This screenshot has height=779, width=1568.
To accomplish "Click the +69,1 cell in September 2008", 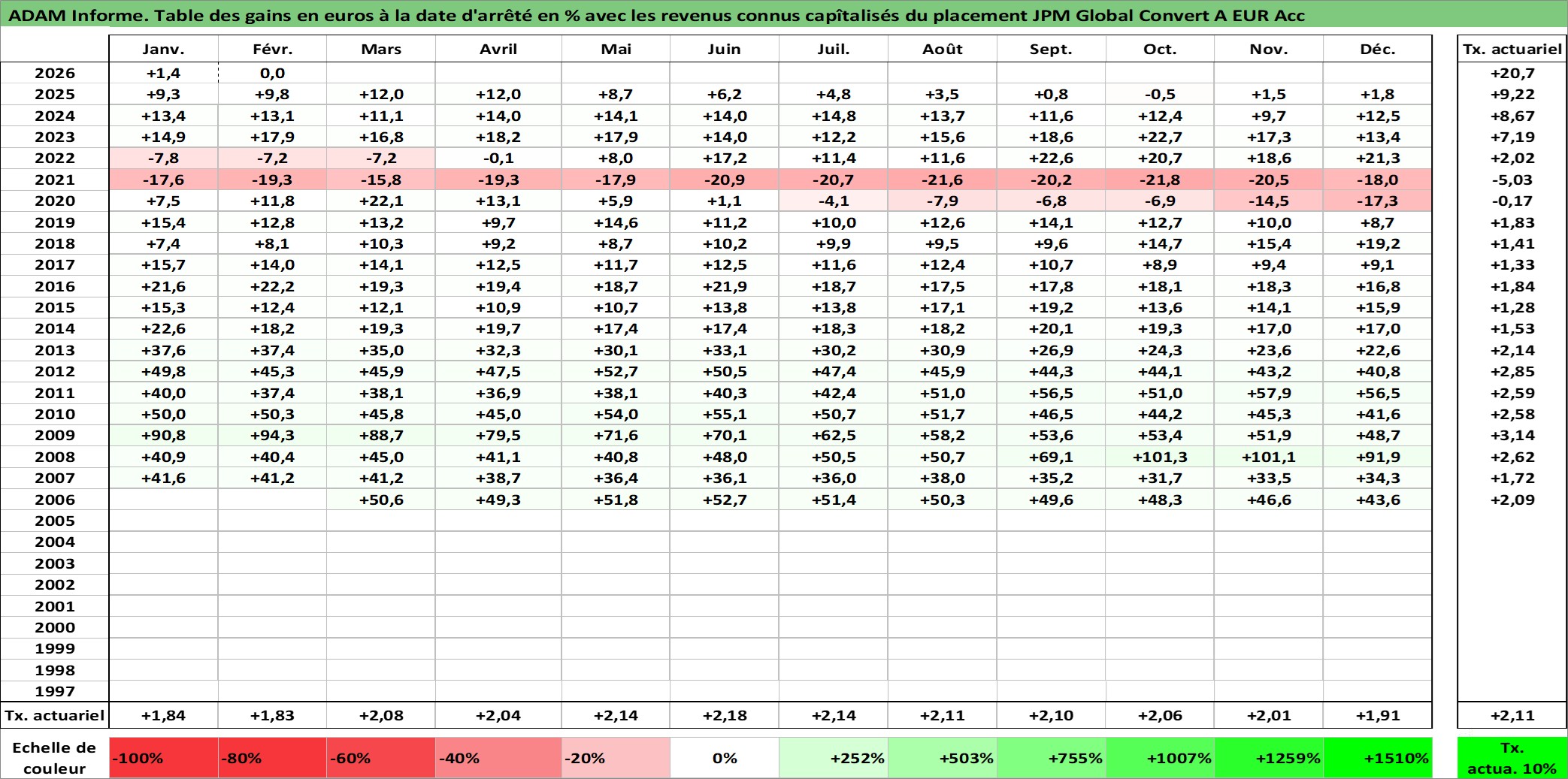I will point(1051,457).
